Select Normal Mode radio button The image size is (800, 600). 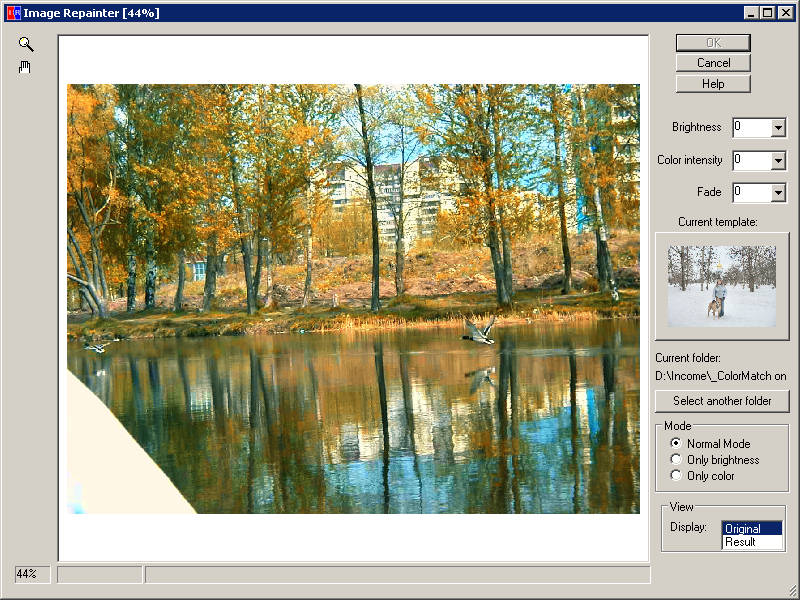[676, 443]
